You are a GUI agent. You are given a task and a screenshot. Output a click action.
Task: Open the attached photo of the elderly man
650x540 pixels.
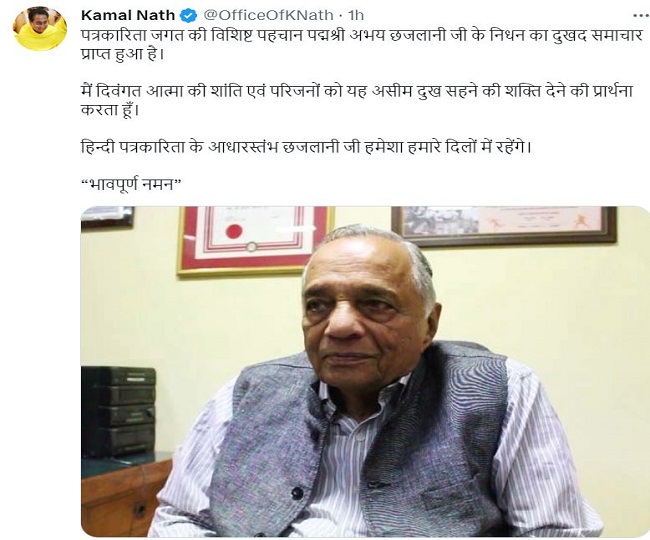(365, 371)
